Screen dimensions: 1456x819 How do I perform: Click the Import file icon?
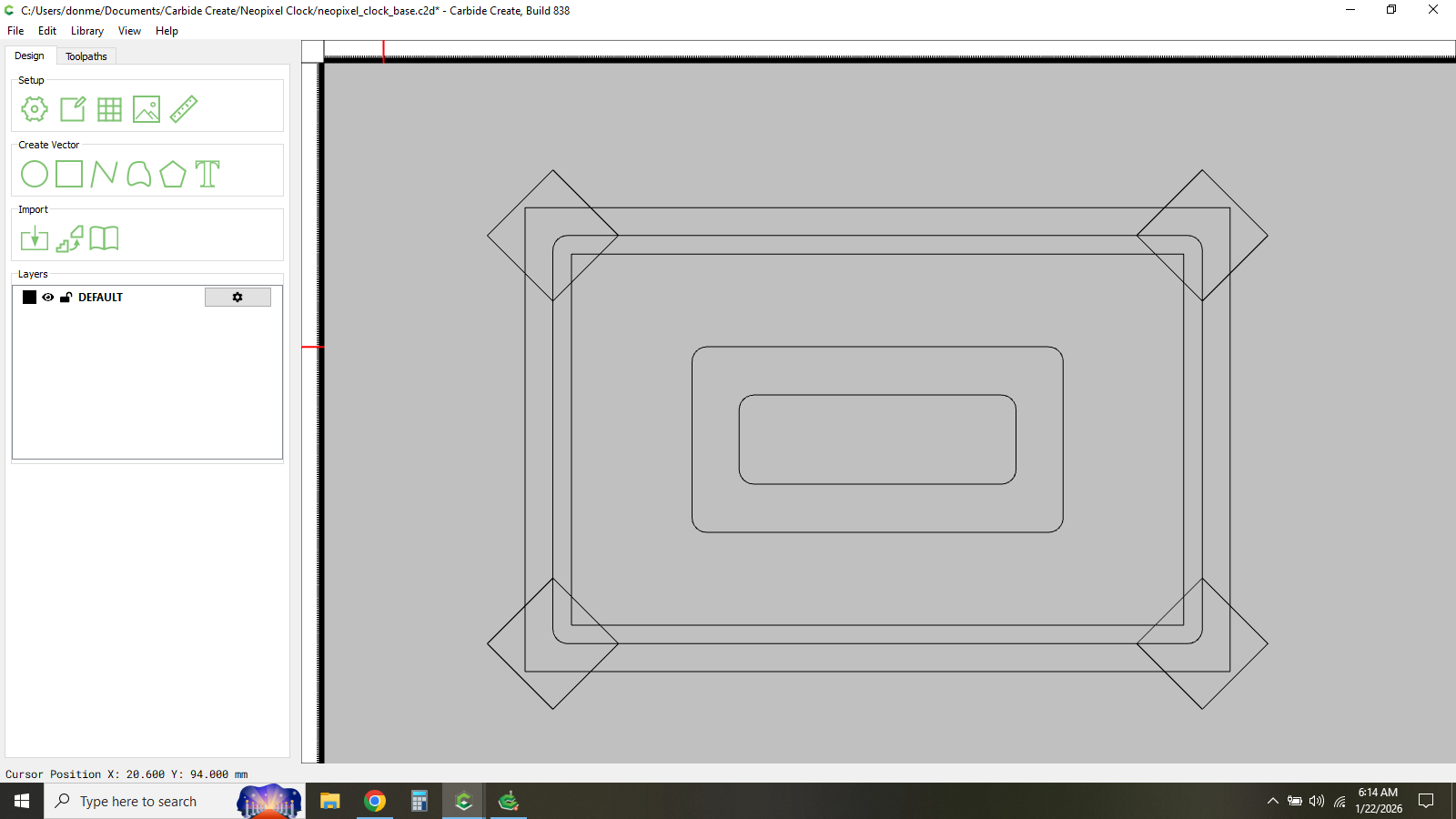tap(35, 238)
